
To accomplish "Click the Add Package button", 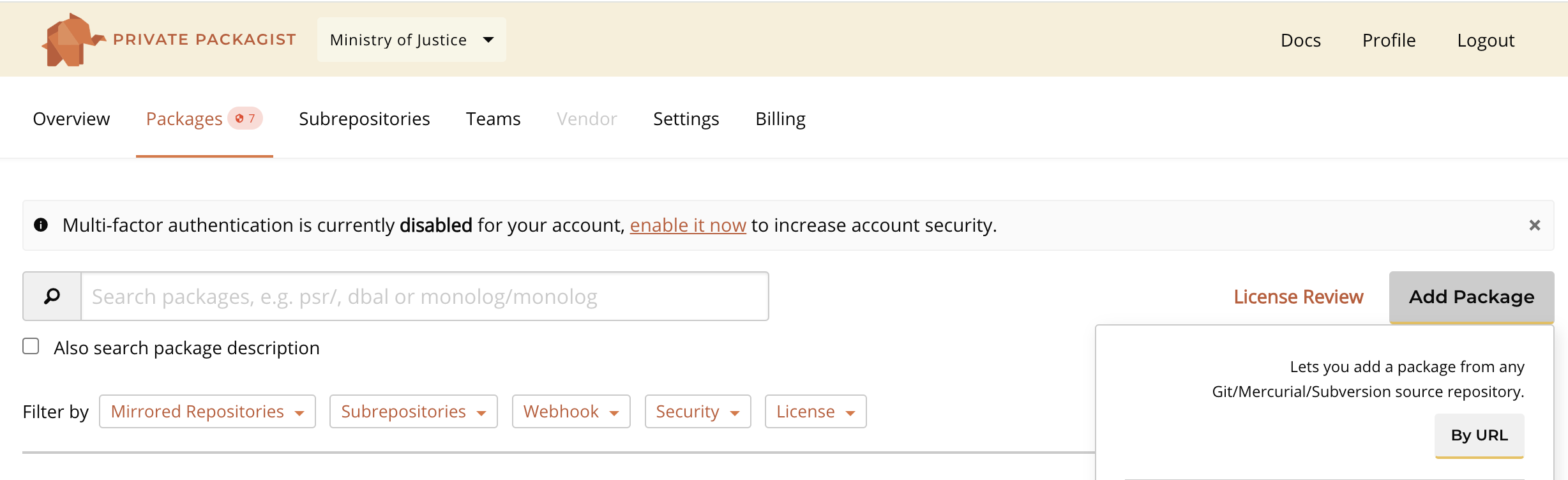I will tap(1472, 297).
